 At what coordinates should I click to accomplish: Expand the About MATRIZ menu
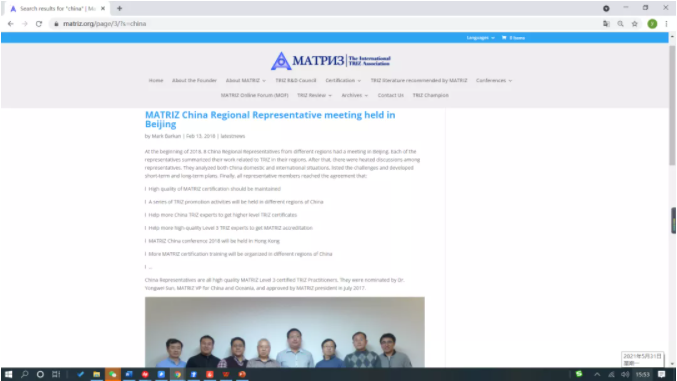click(246, 80)
